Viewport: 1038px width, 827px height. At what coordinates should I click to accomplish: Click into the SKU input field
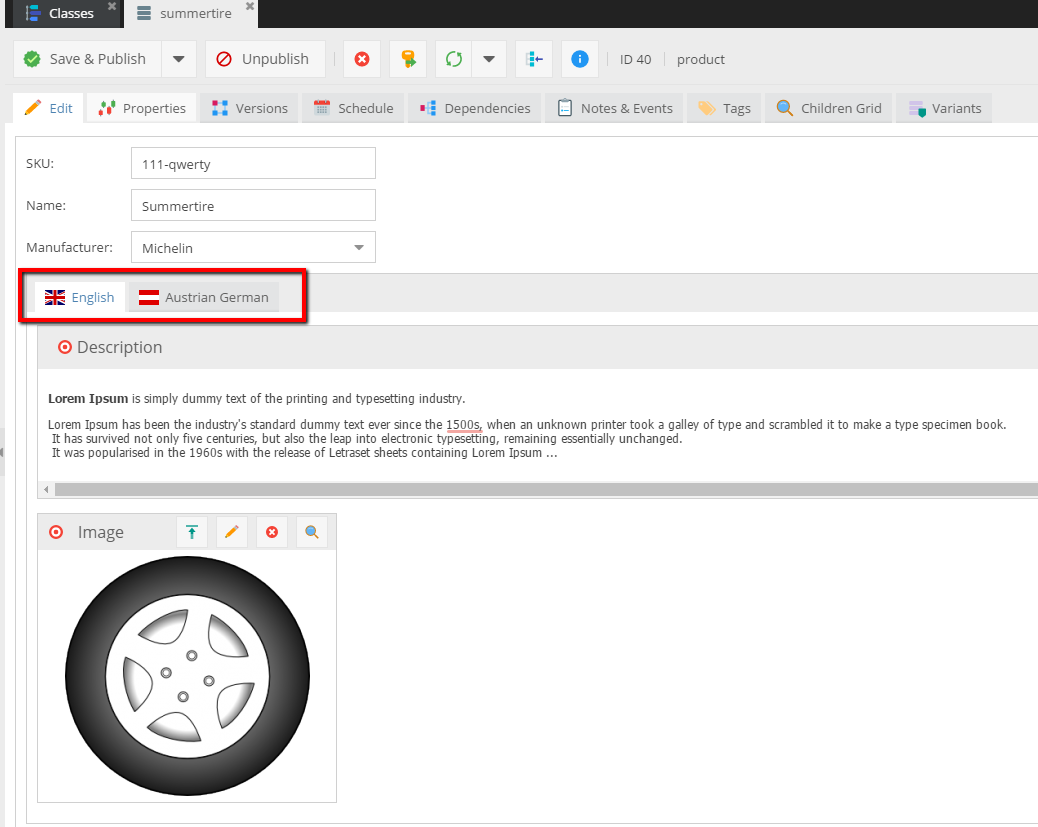coord(253,164)
